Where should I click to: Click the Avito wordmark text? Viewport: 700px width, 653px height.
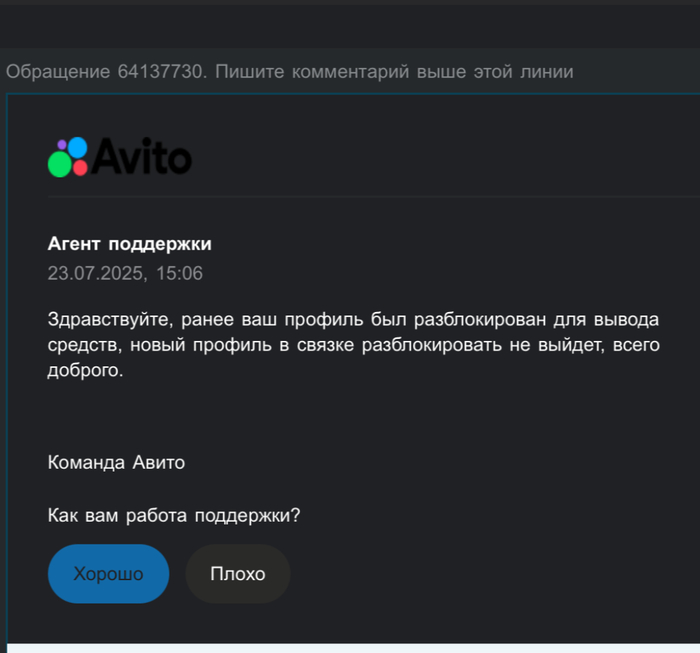142,156
